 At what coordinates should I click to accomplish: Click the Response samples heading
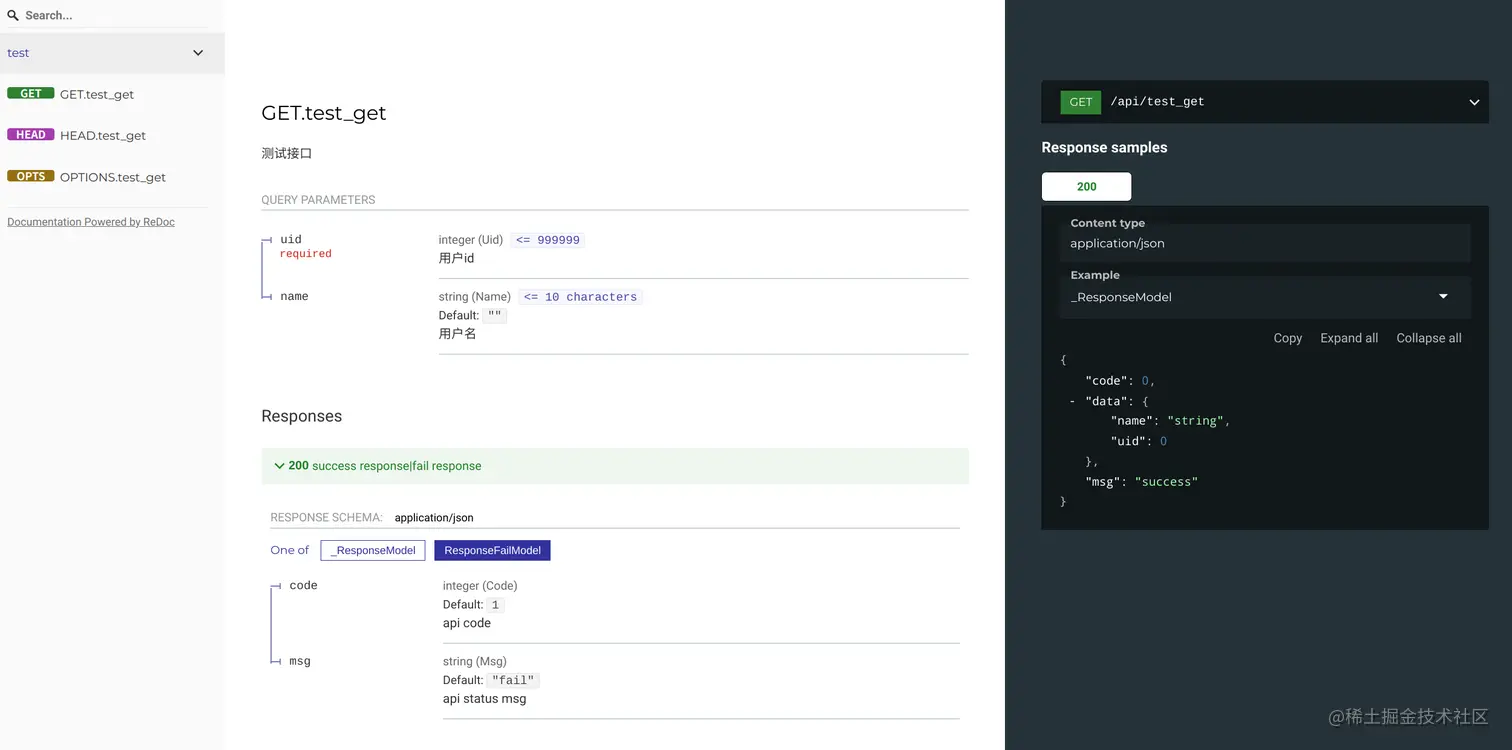click(x=1104, y=147)
